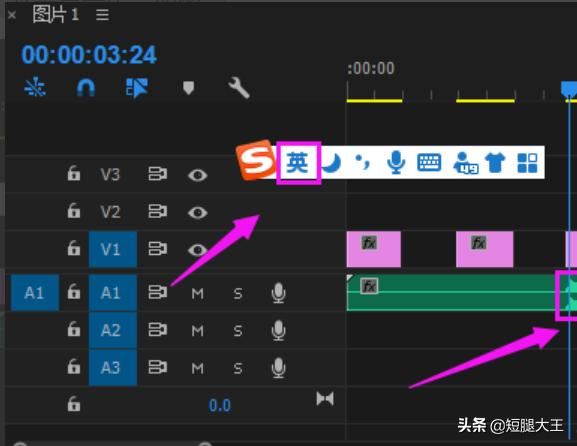Toggle V1 track targeting
Screen dimensions: 577x446
click(x=113, y=249)
